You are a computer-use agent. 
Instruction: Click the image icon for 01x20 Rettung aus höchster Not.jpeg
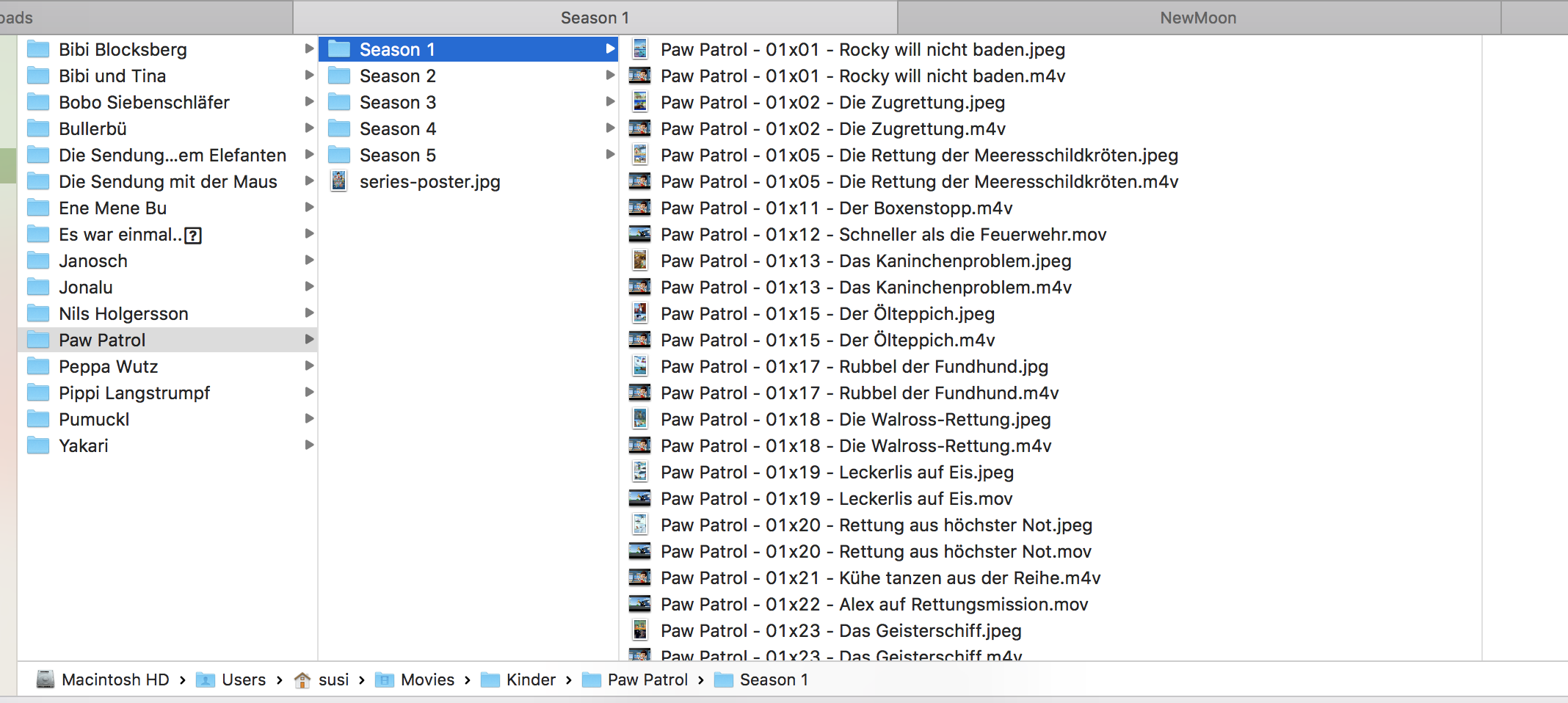point(640,525)
